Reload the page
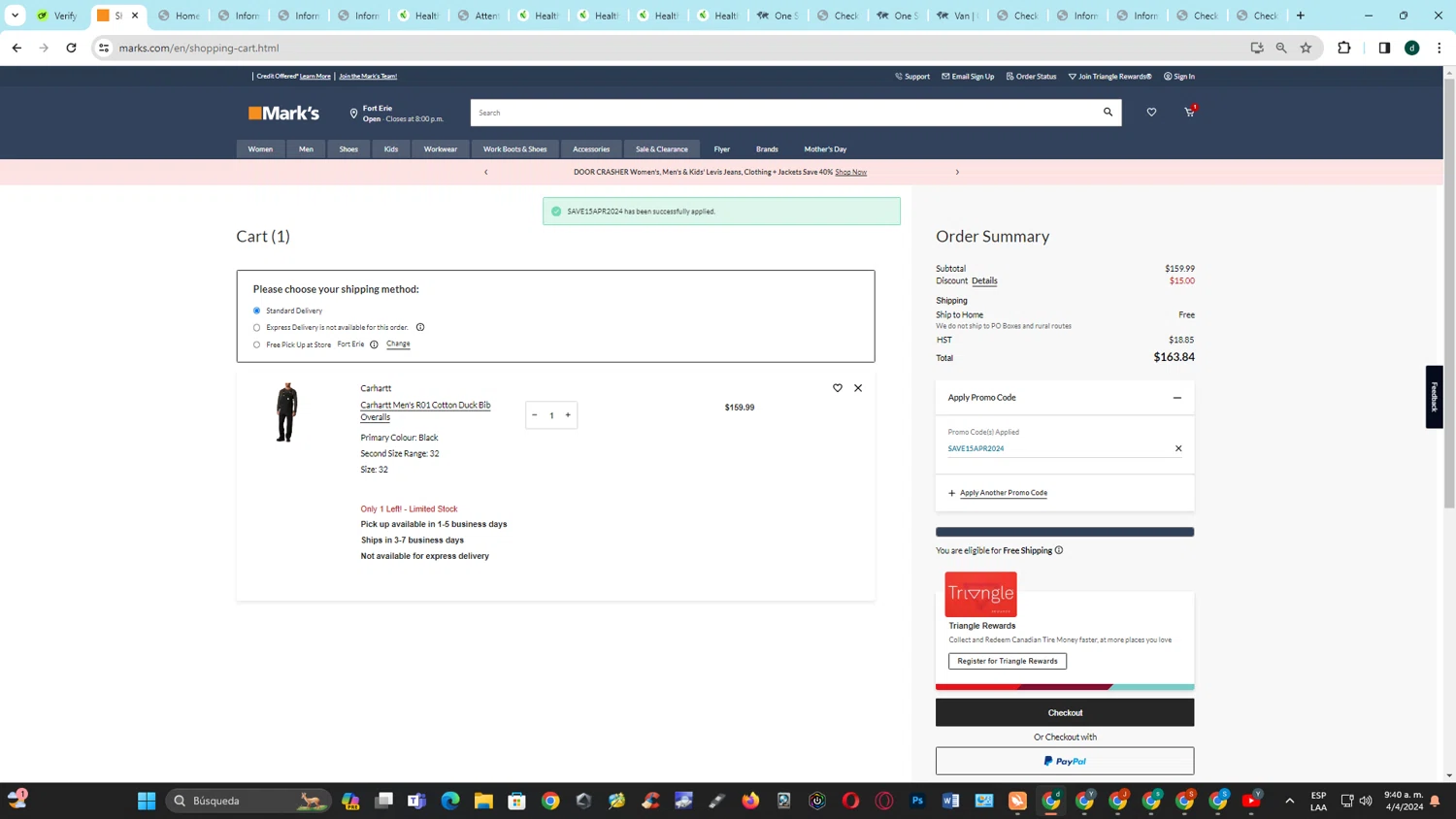The width and height of the screenshot is (1456, 819). pos(71,48)
